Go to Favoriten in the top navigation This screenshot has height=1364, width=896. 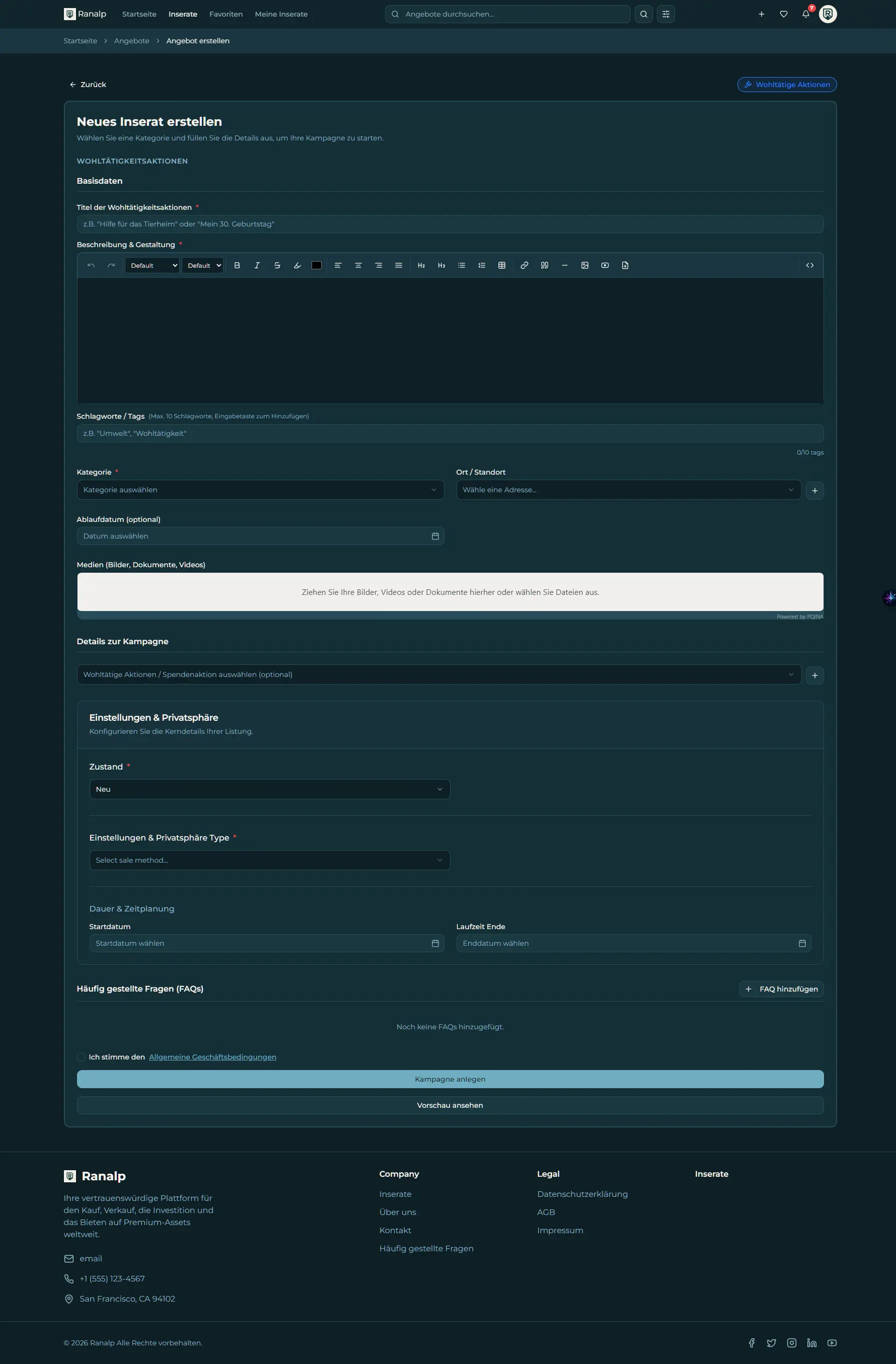pos(226,14)
